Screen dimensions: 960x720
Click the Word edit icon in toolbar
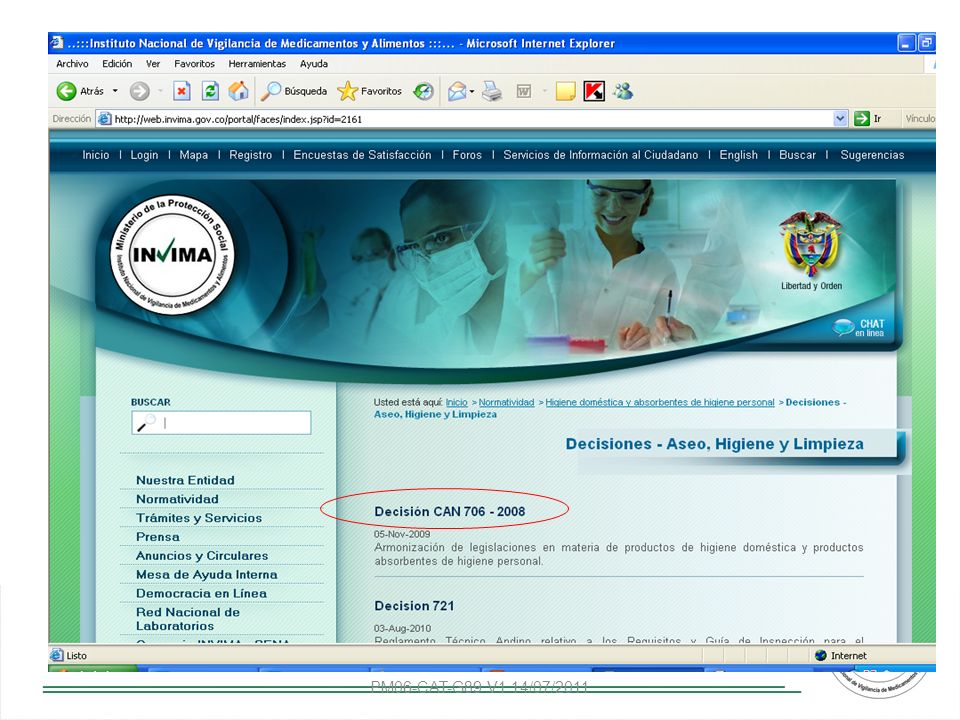point(523,91)
